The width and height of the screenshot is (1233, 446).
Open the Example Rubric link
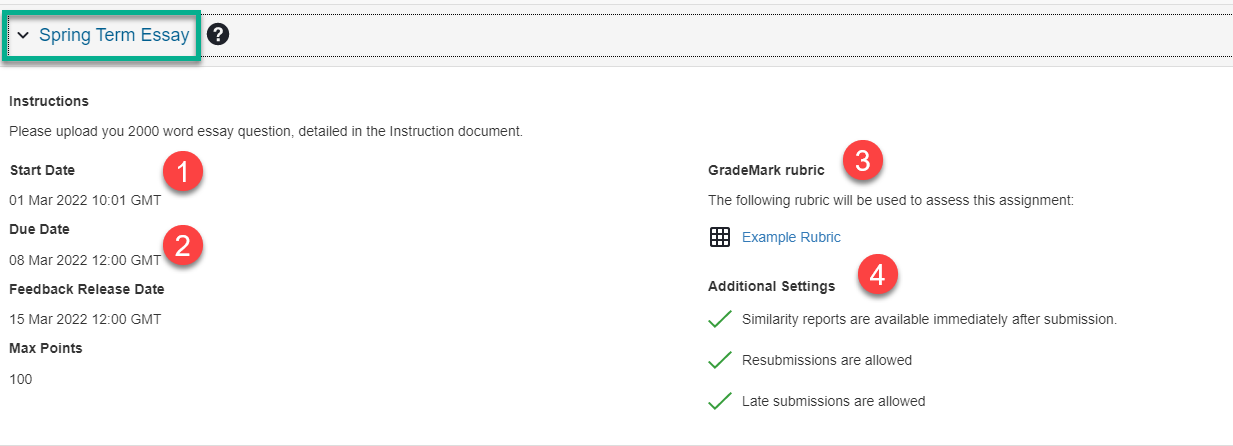pos(791,237)
